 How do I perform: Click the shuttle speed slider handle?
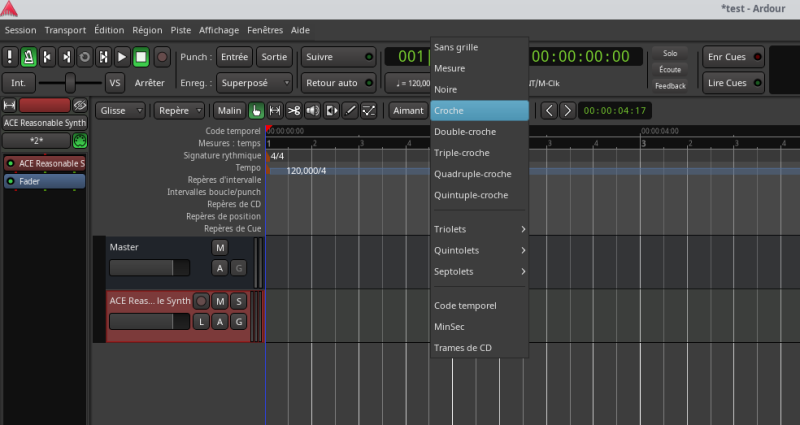(69, 83)
